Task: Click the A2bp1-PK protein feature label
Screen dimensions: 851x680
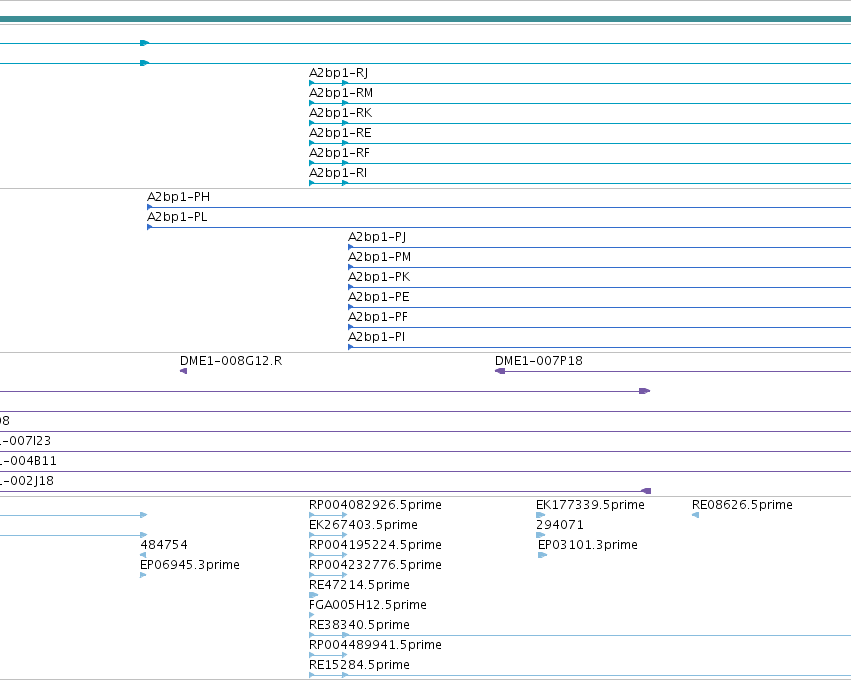Action: (x=379, y=277)
